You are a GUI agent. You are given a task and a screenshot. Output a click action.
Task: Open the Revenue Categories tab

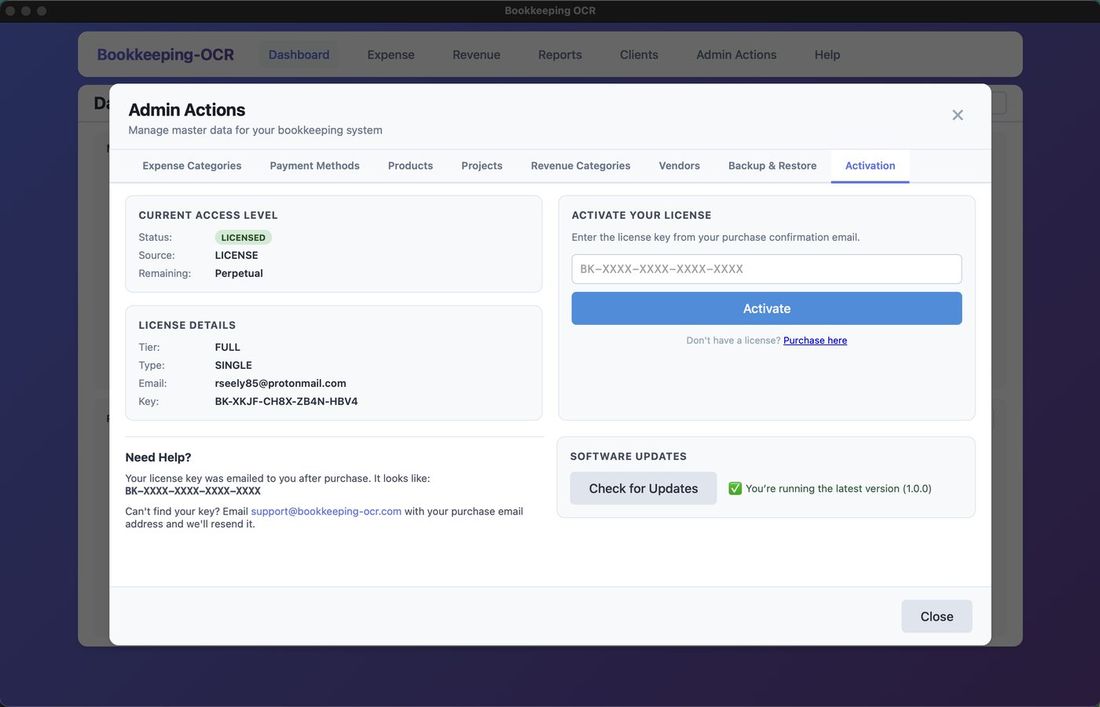click(x=580, y=166)
